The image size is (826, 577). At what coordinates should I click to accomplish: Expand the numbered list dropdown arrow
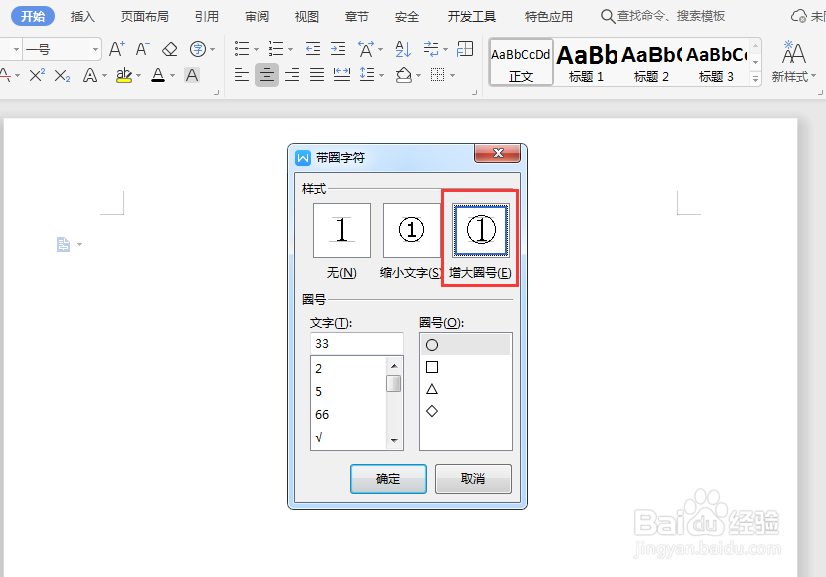tap(291, 50)
